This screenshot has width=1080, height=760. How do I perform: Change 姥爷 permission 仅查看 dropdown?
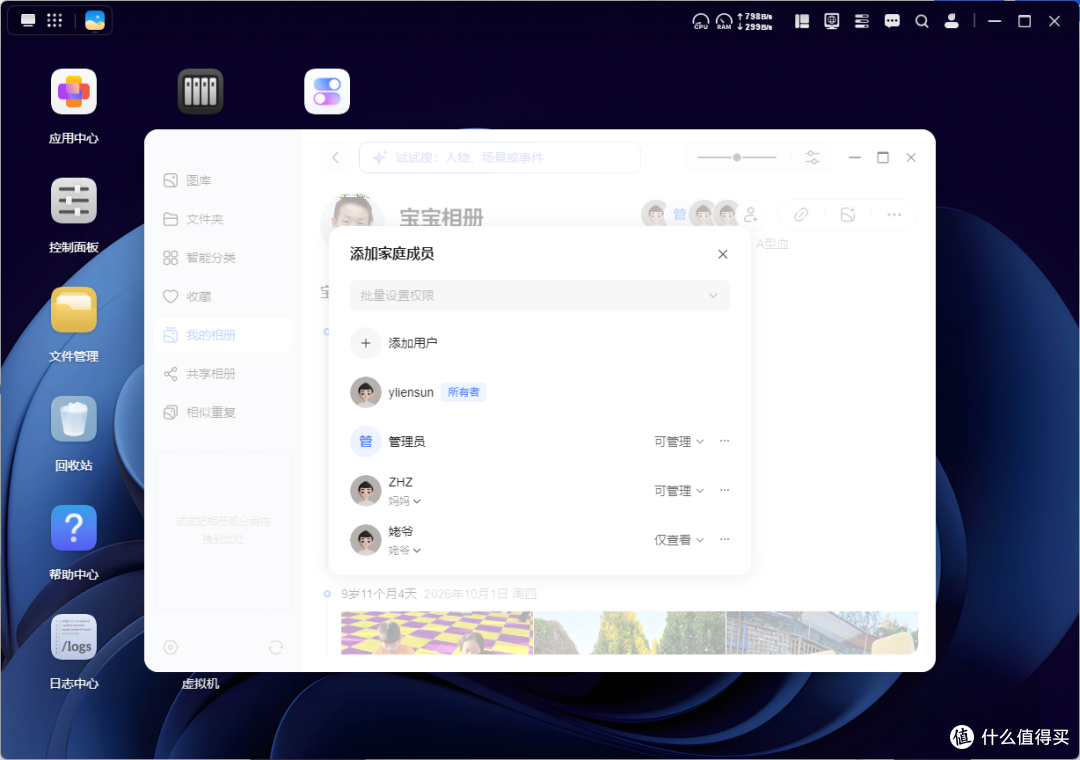pos(678,540)
